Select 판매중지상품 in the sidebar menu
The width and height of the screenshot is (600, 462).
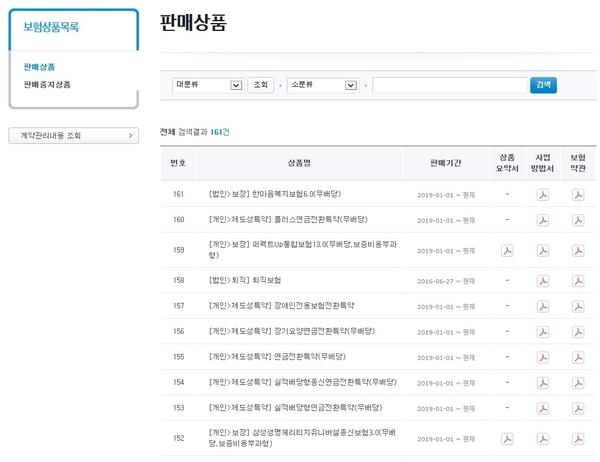[x=47, y=85]
